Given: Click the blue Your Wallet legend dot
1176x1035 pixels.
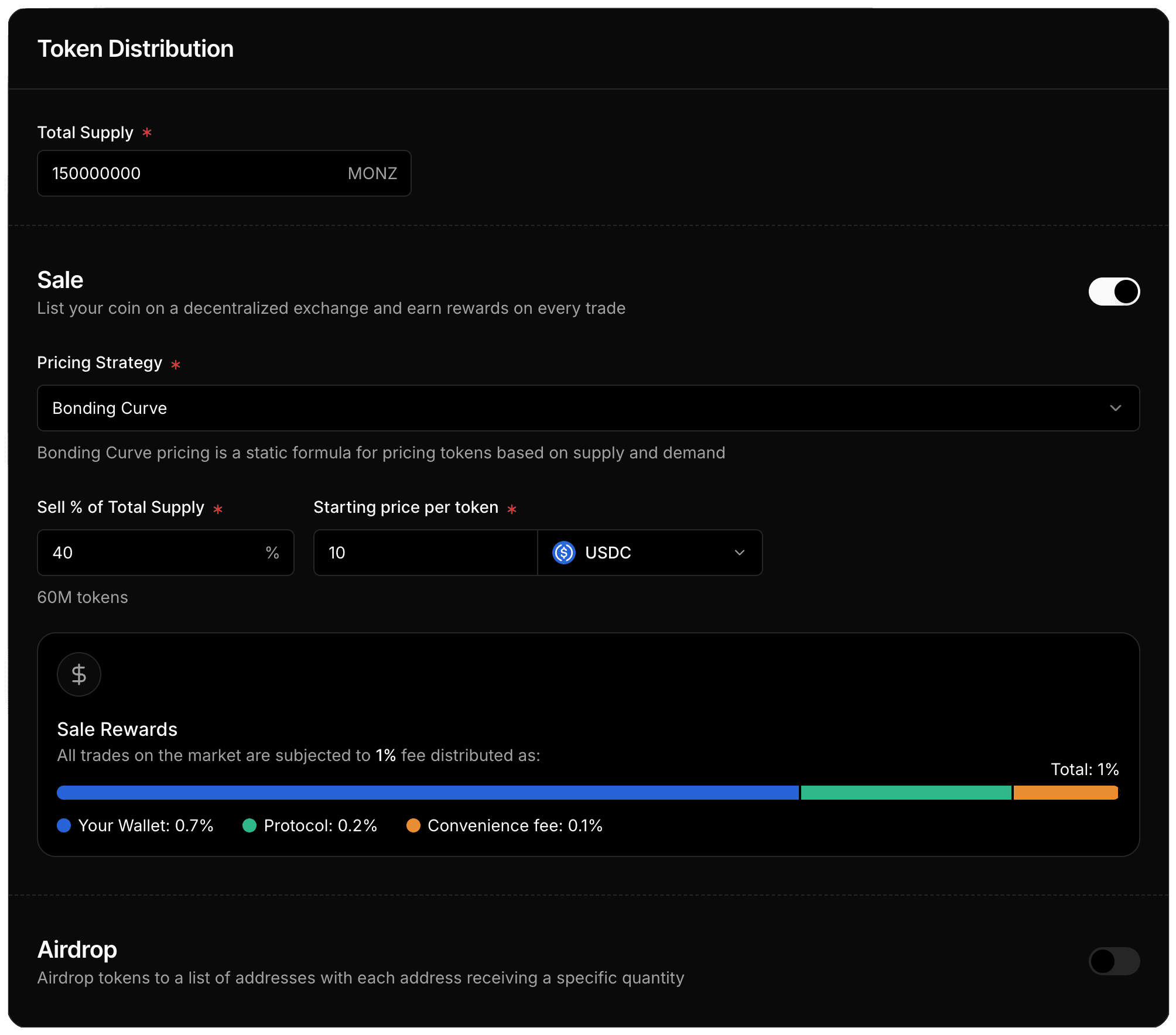Looking at the screenshot, I should (64, 825).
